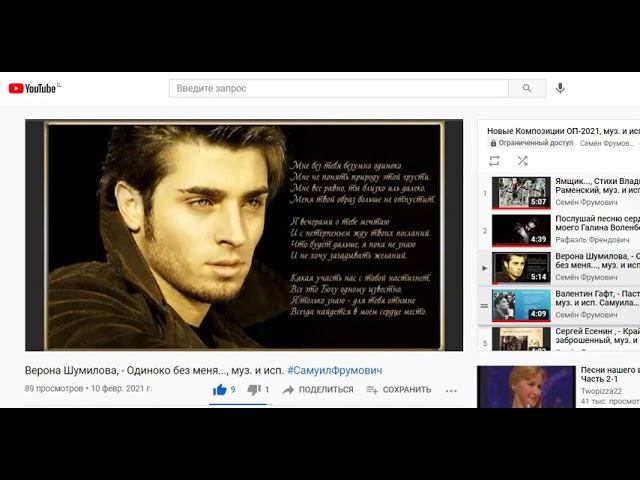Click the 'Ограниченный доступ' privacy badge
The width and height of the screenshot is (640, 480).
tap(531, 143)
